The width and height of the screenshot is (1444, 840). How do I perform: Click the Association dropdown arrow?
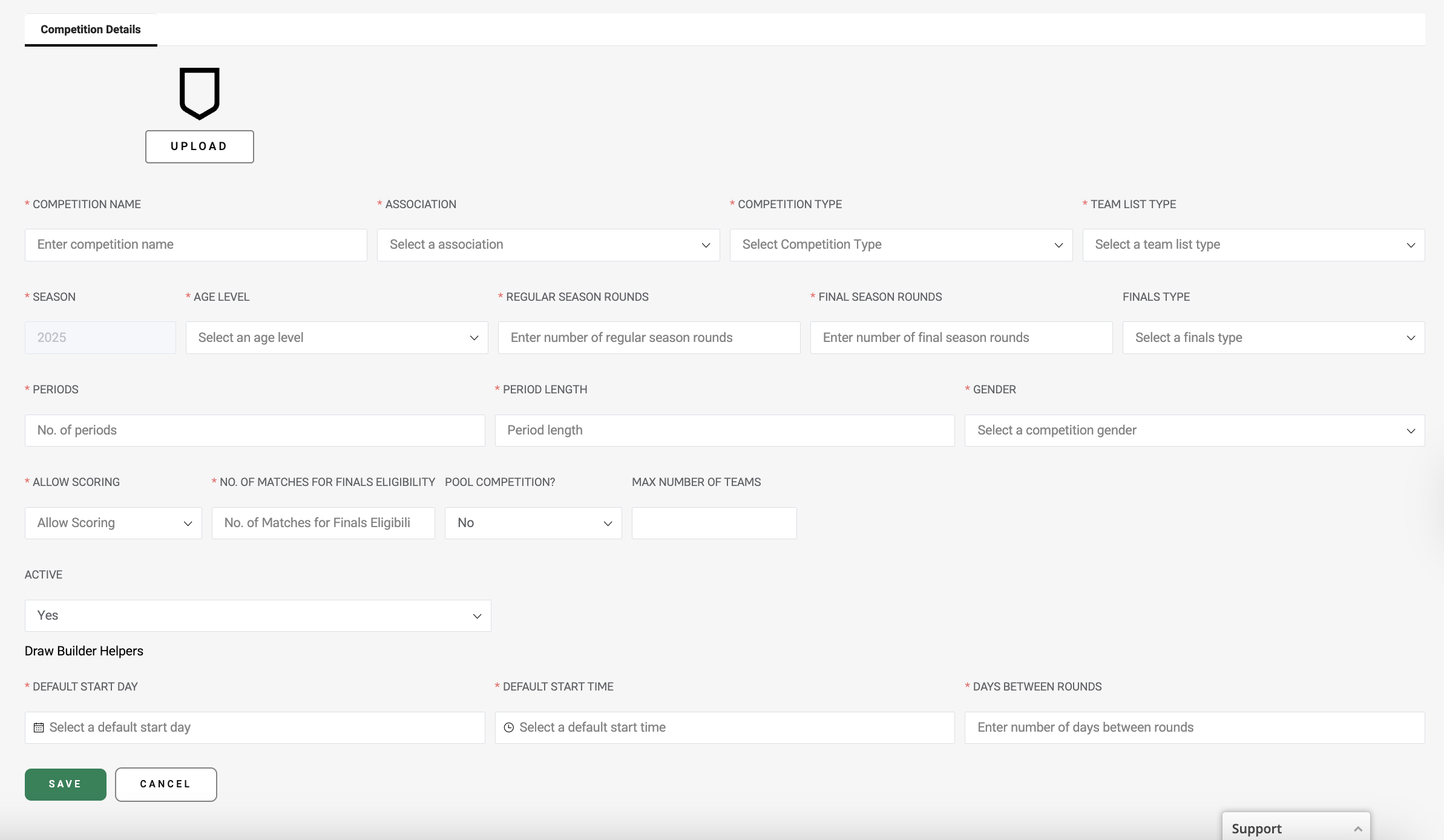point(706,245)
